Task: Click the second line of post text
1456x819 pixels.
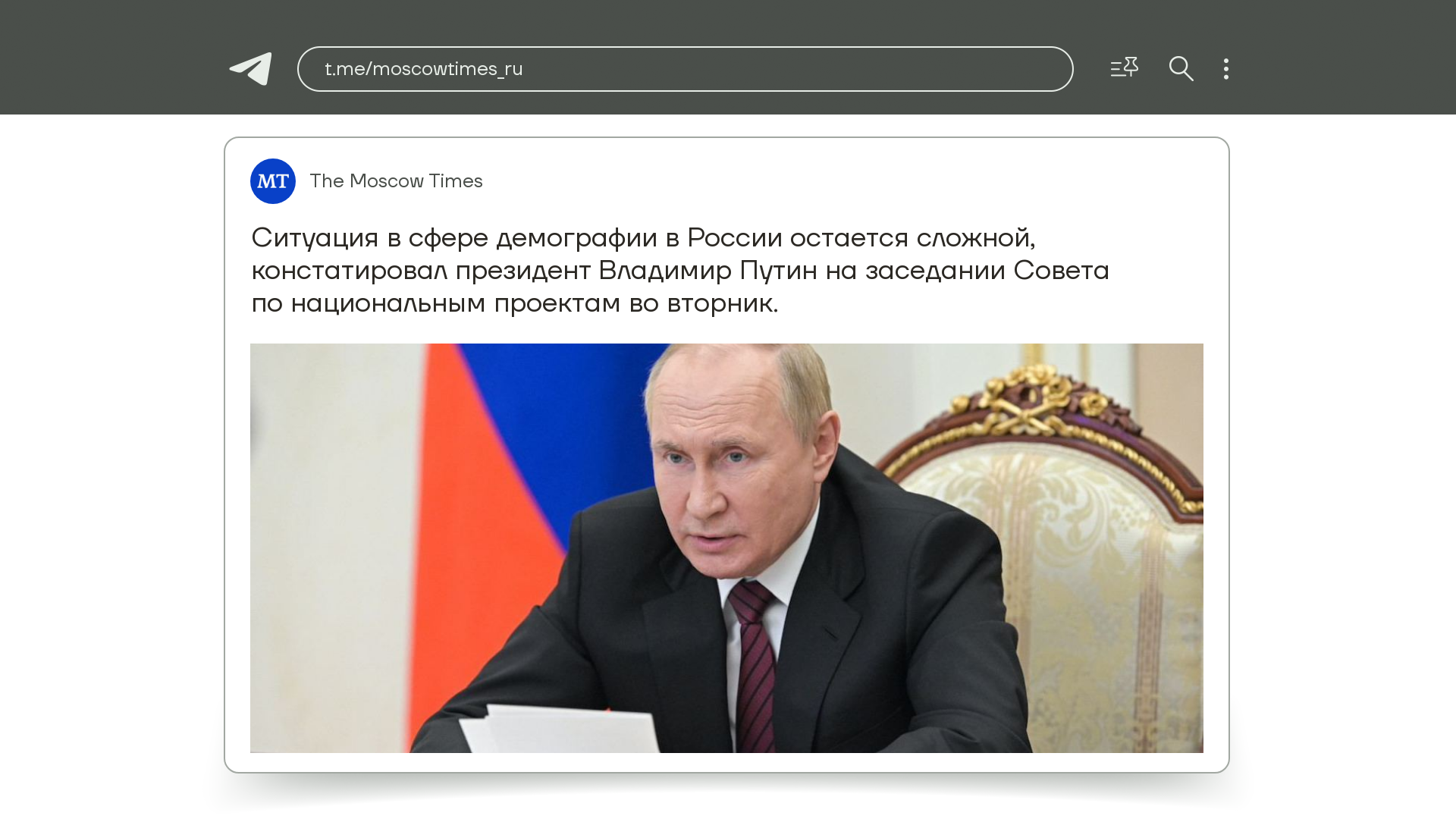Action: point(680,271)
